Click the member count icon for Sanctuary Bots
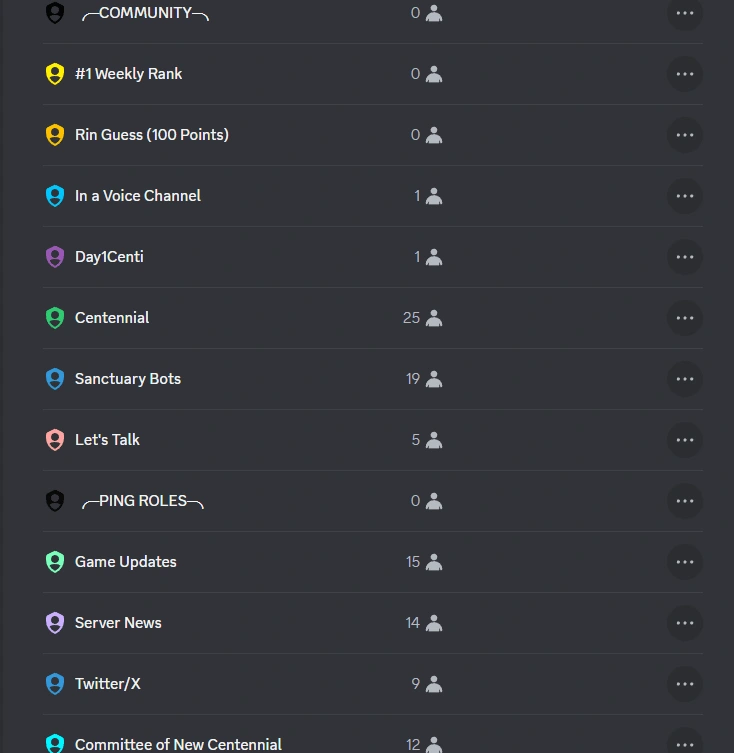The width and height of the screenshot is (734, 753). click(x=433, y=379)
